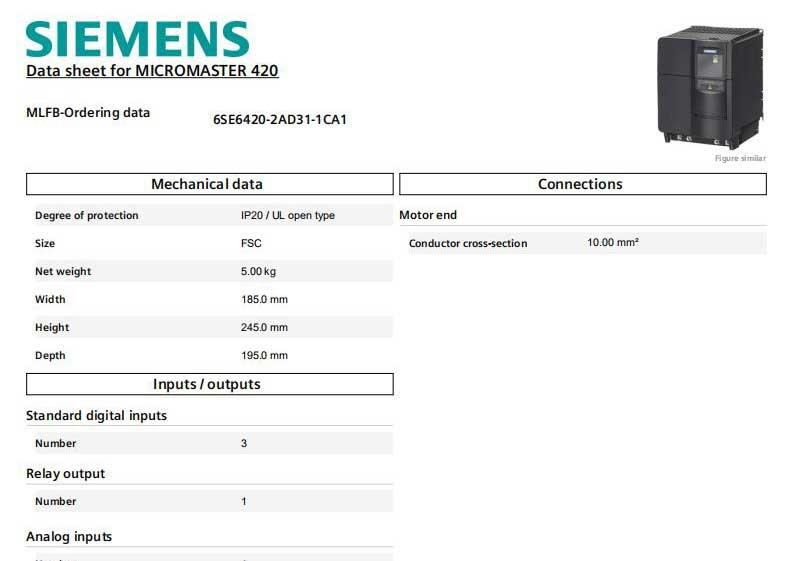Select the Degree of protection label
793x561 pixels.
[87, 216]
